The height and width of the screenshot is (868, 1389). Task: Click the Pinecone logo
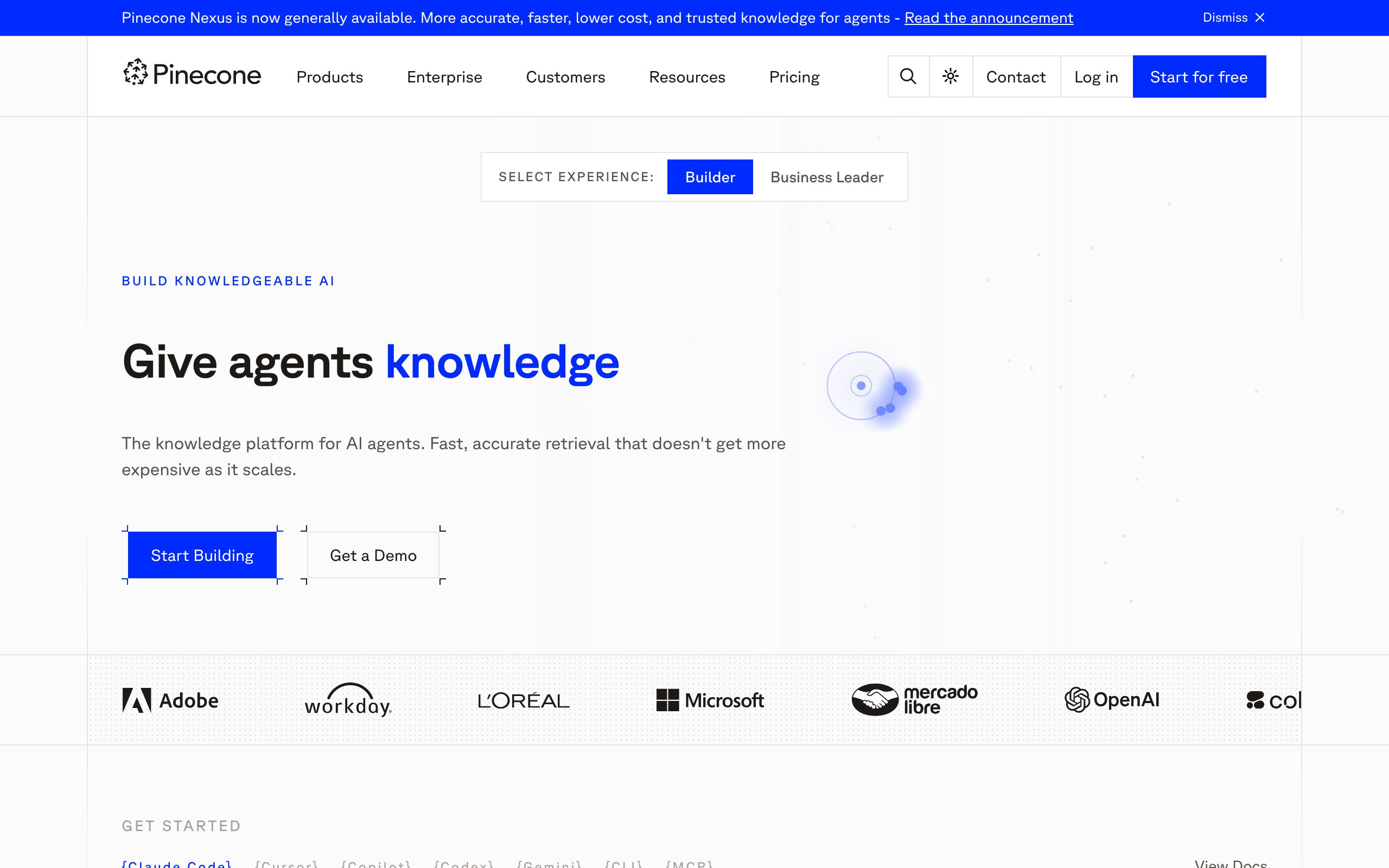[192, 73]
